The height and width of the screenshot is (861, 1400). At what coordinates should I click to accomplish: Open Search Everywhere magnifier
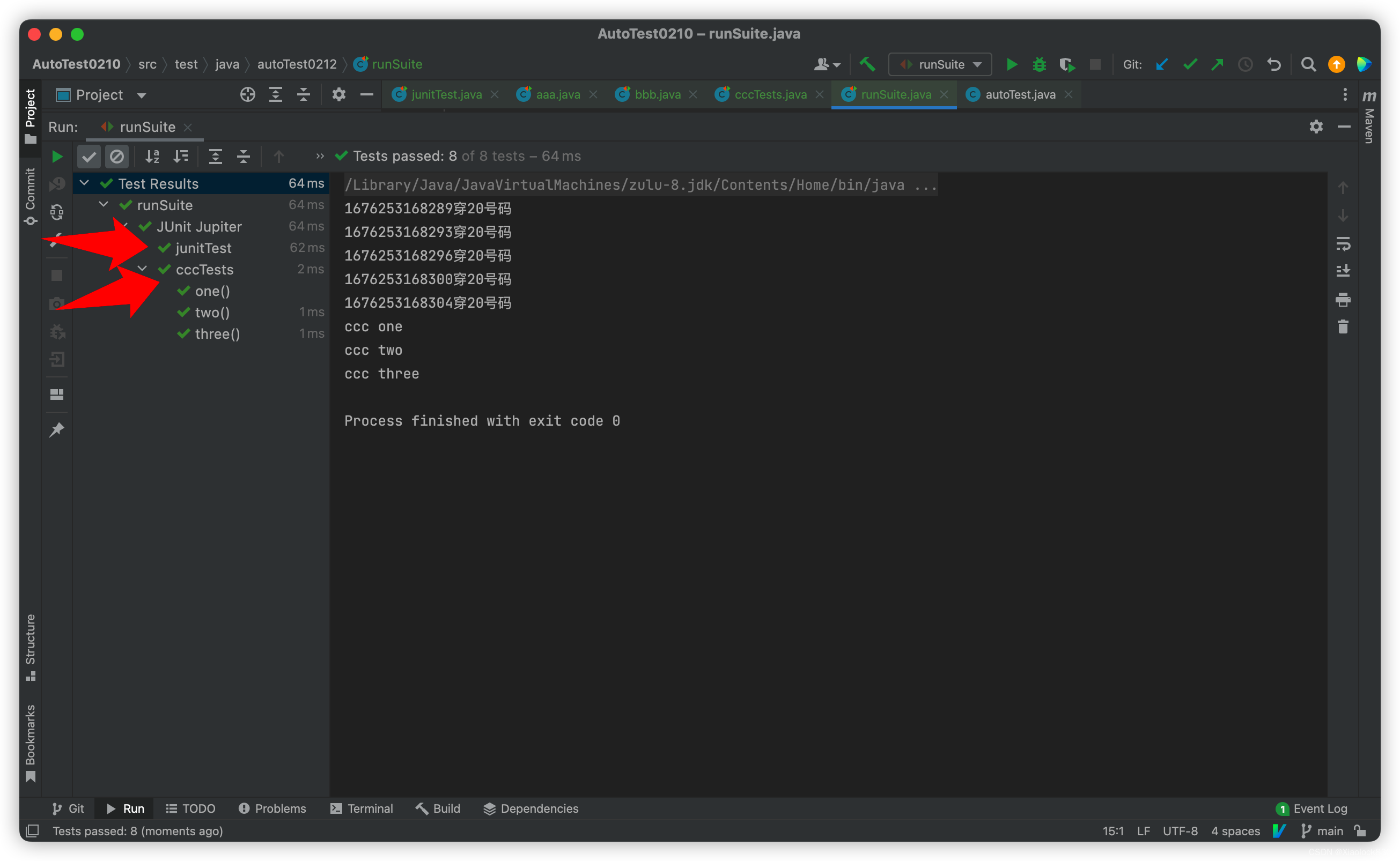(x=1308, y=64)
